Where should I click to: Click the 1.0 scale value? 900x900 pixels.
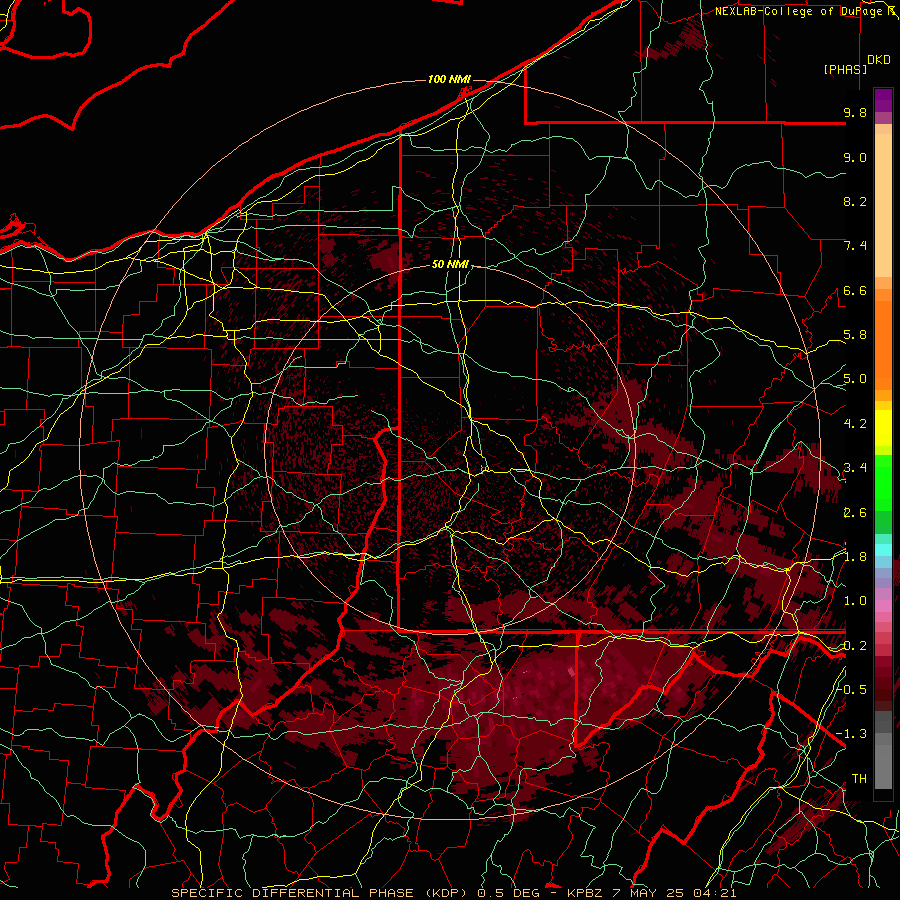pyautogui.click(x=855, y=601)
